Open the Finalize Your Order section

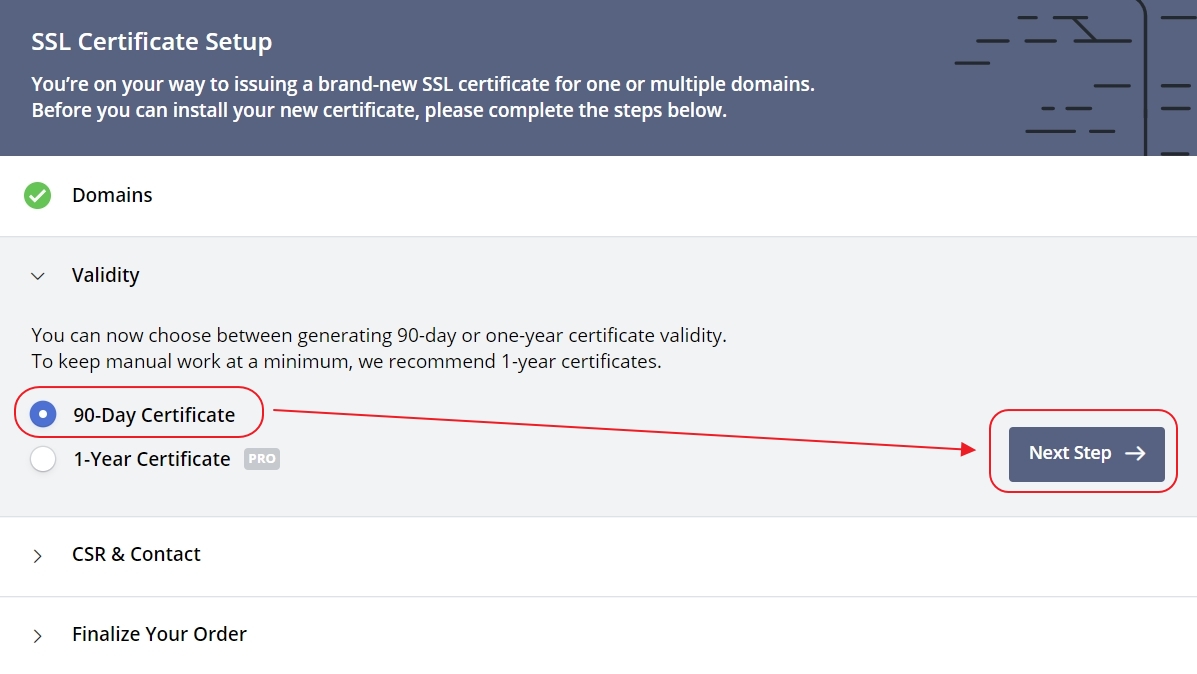(598, 635)
